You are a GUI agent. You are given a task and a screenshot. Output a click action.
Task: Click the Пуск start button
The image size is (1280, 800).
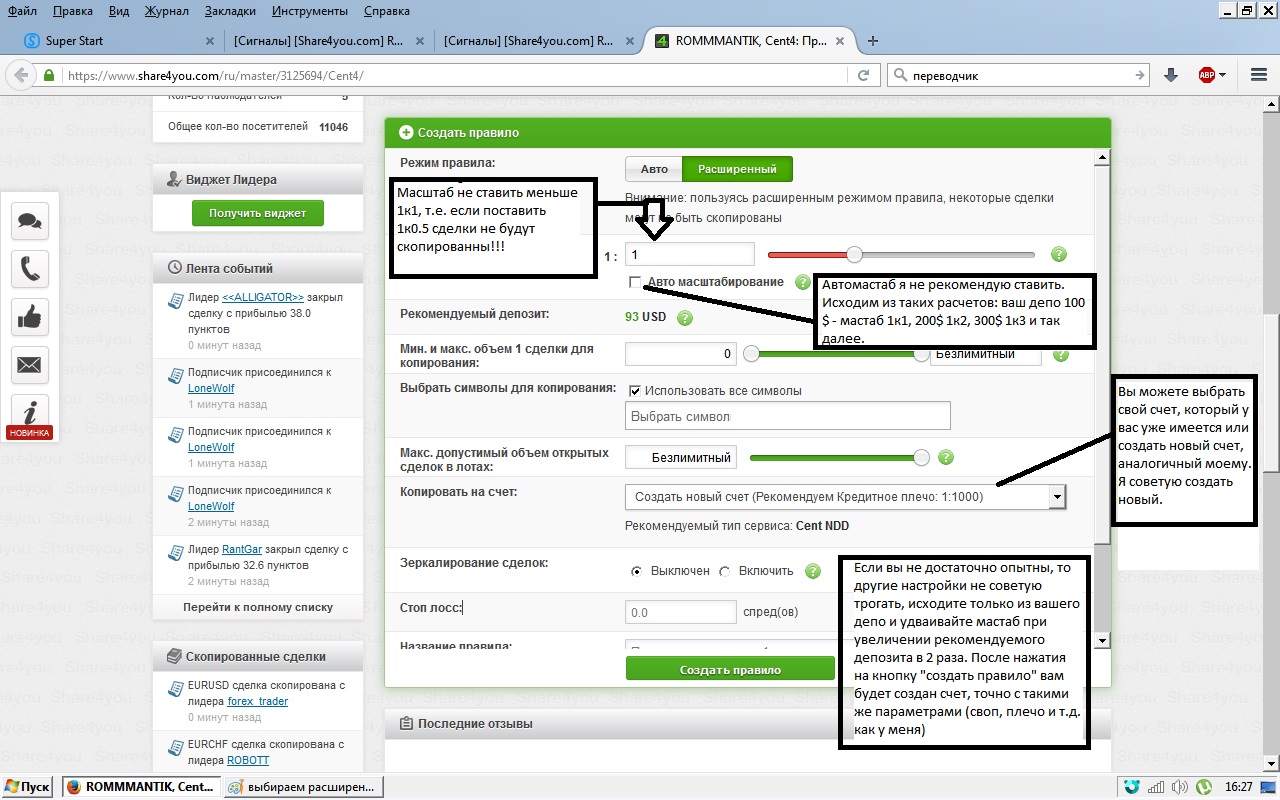click(28, 787)
